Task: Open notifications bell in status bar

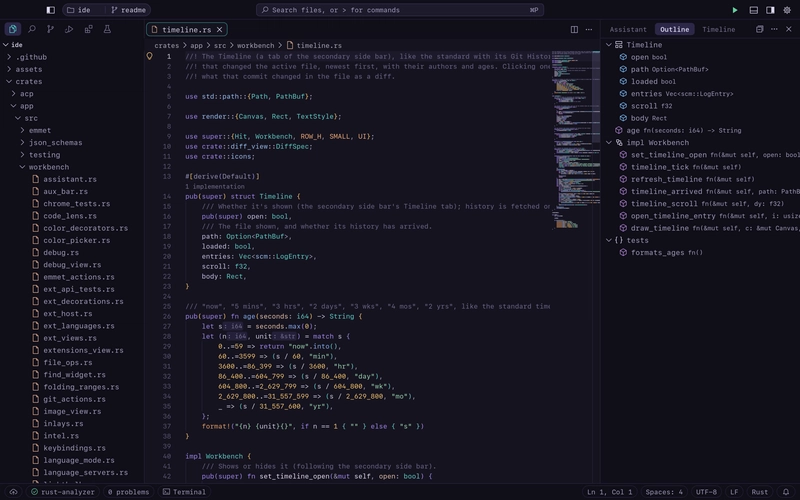Action: coord(786,492)
